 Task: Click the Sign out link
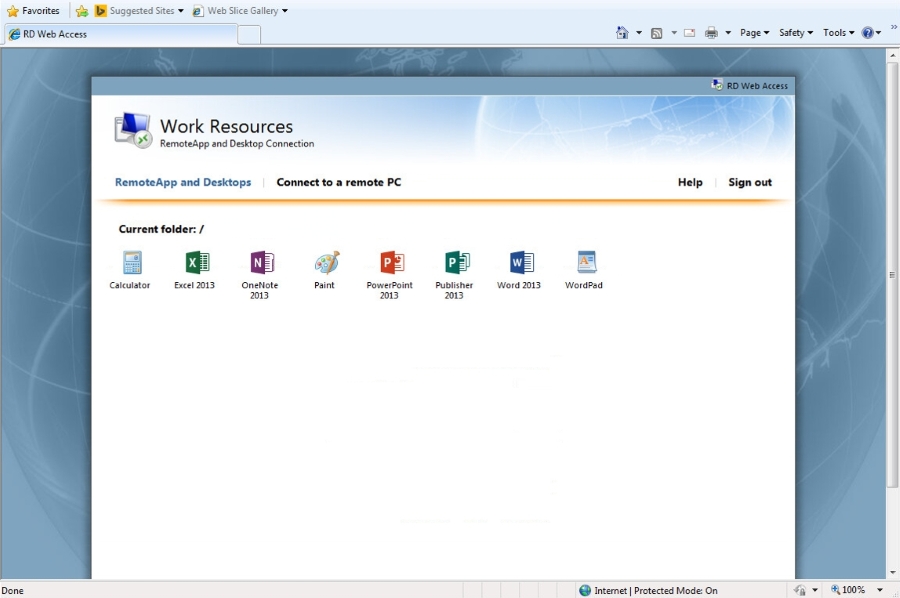click(750, 182)
